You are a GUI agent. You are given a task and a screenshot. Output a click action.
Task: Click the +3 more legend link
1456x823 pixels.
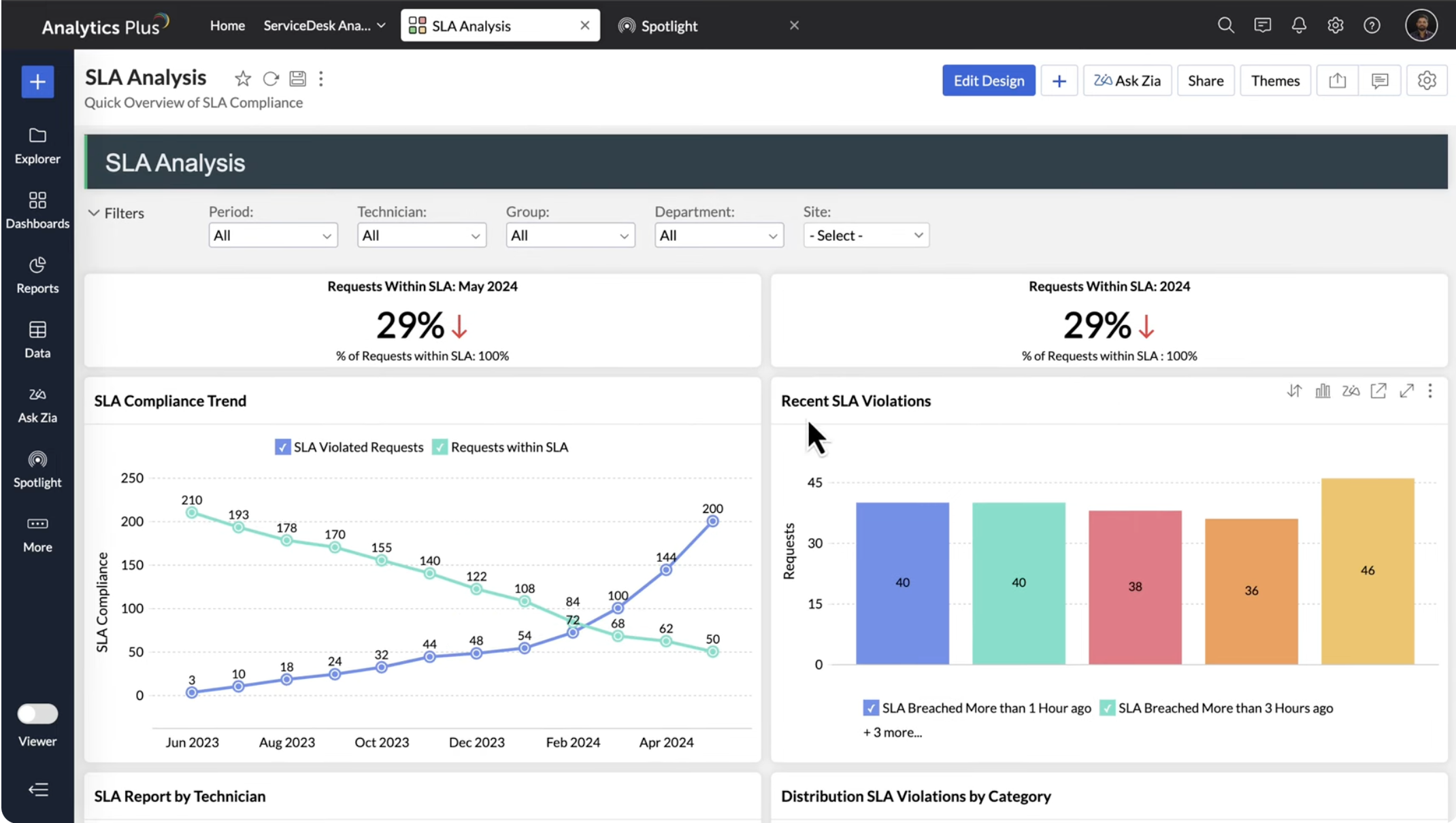[892, 733]
